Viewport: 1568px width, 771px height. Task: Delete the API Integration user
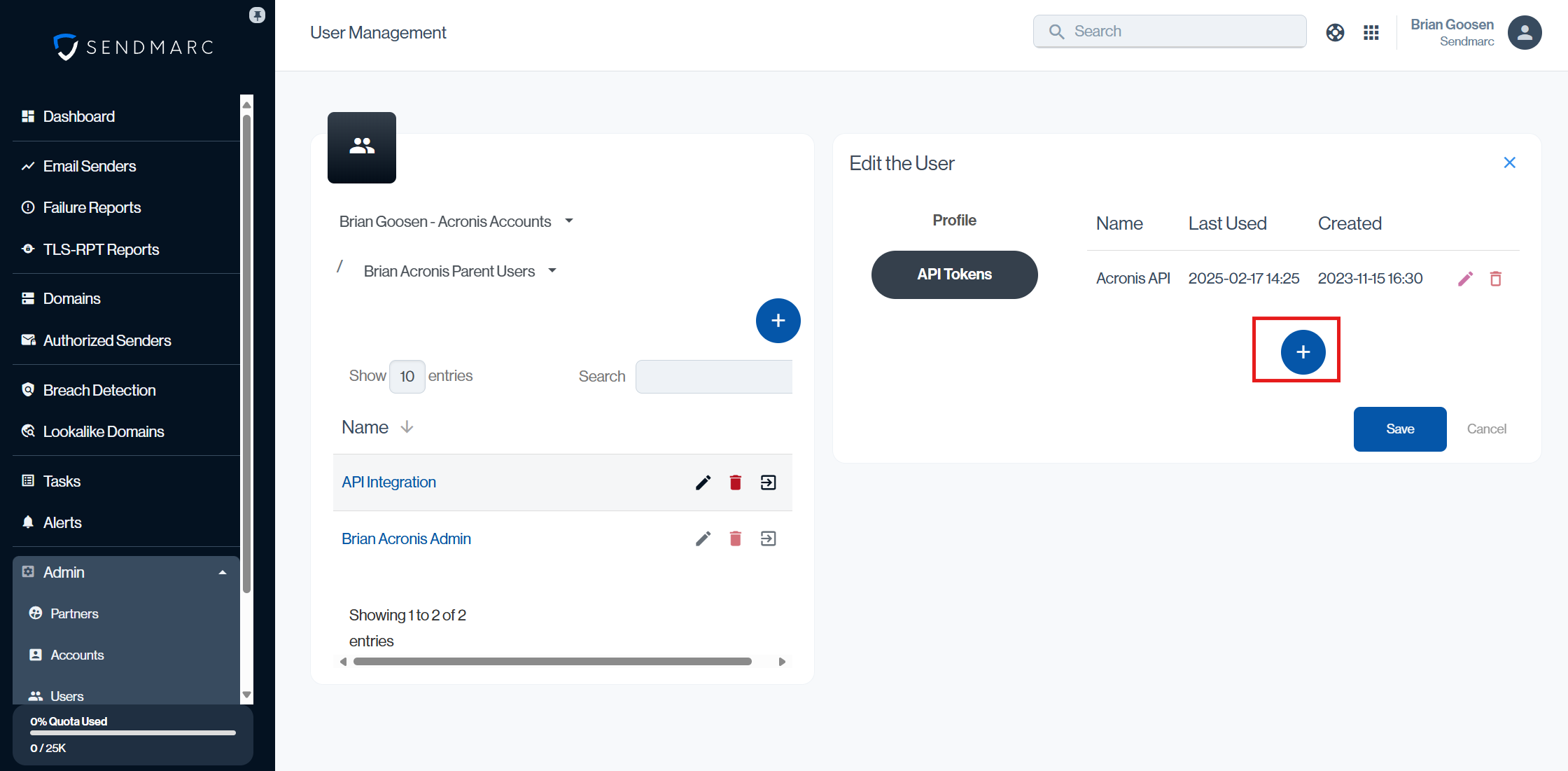point(735,482)
